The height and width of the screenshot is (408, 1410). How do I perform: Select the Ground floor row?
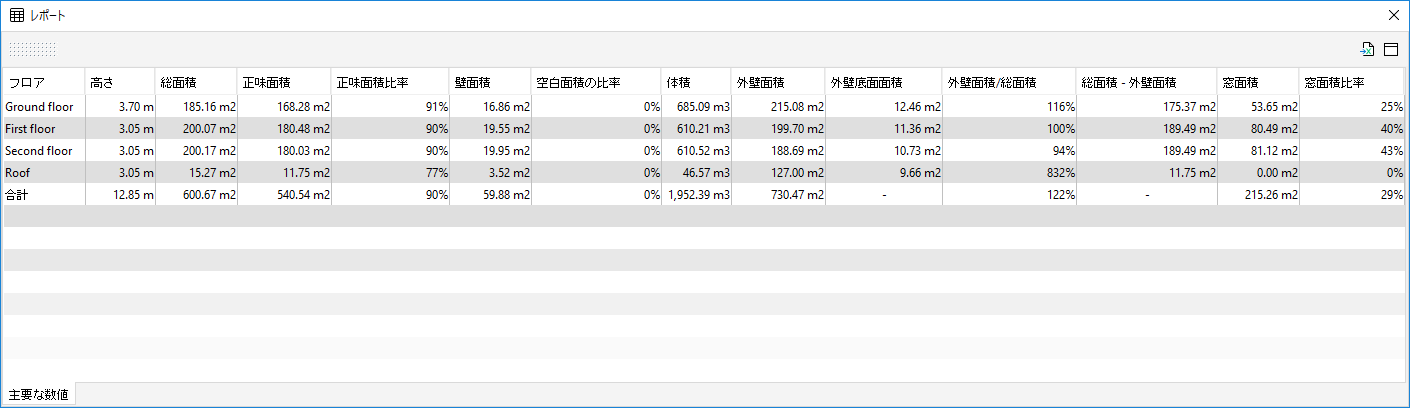(703, 106)
